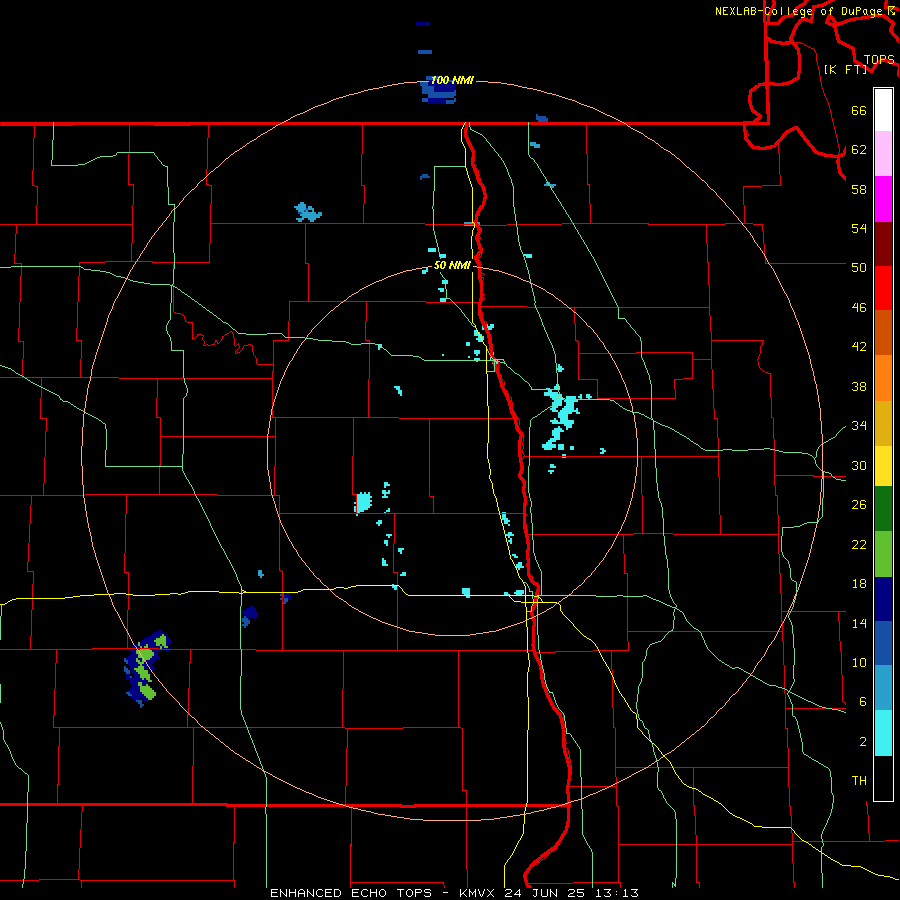Click the [K FT] units label

click(845, 69)
